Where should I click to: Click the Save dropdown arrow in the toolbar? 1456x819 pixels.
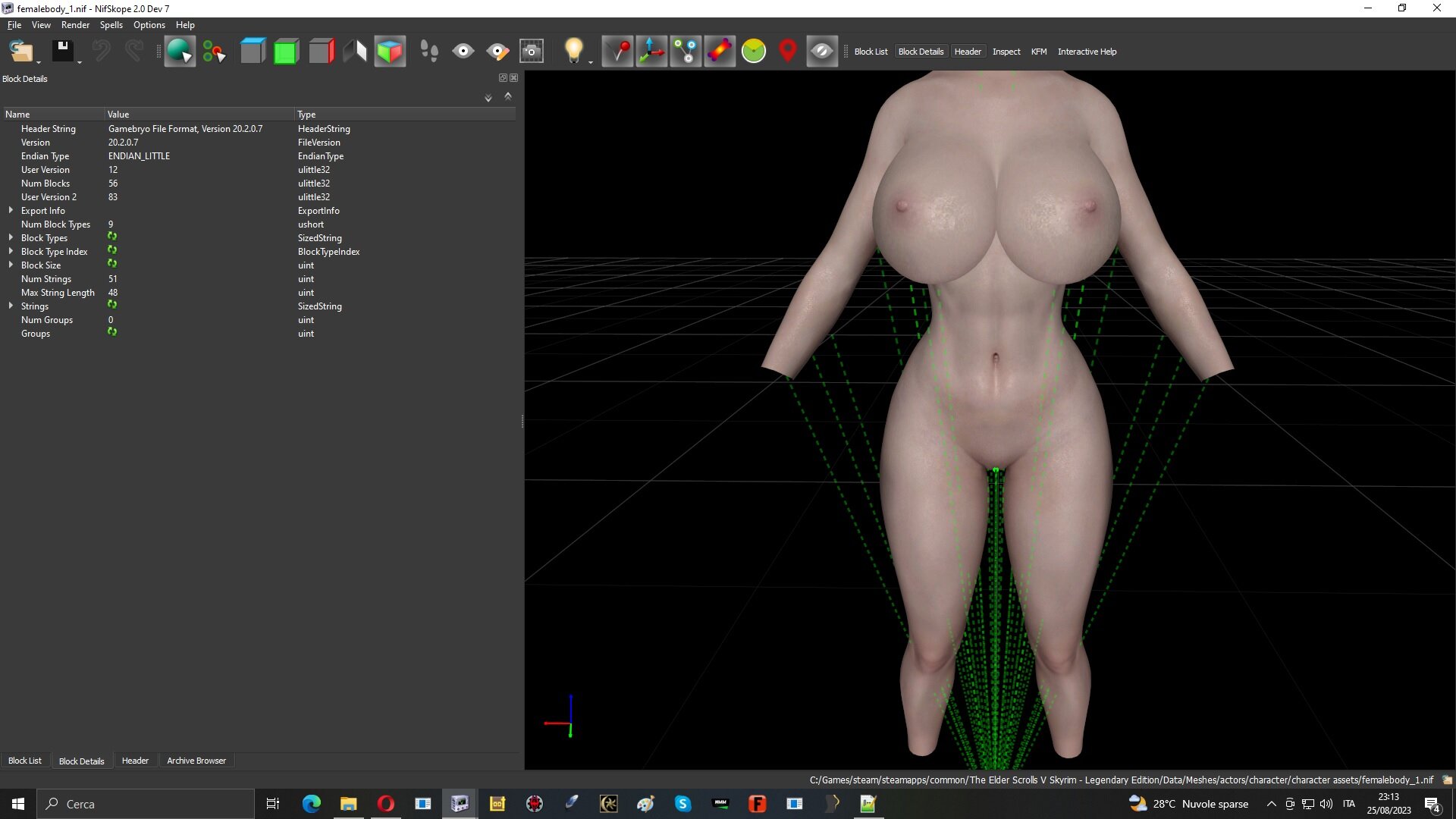pos(80,62)
